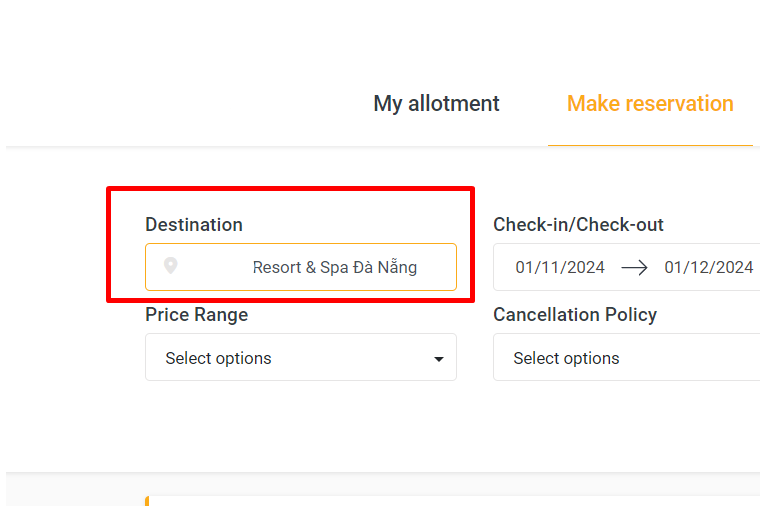Click "Select options" text under Price Range
Viewport: 783px width, 513px height.
point(218,358)
